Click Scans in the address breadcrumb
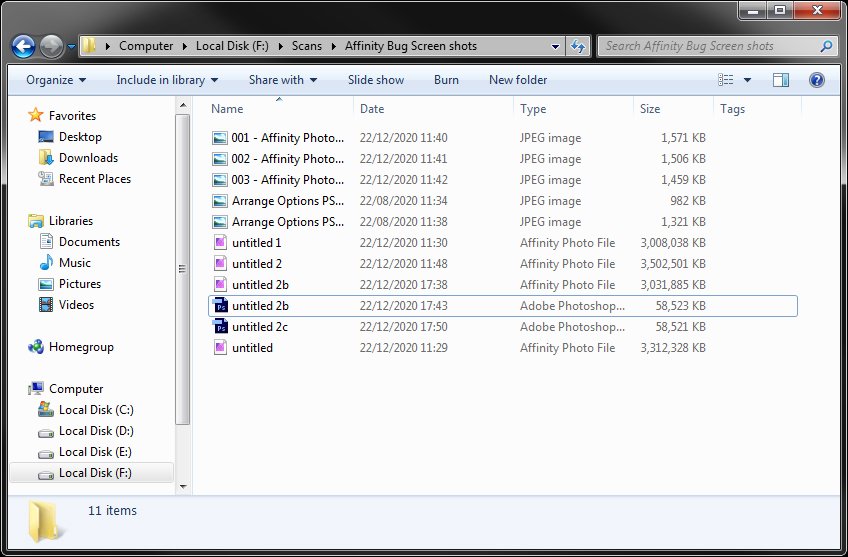Image resolution: width=848 pixels, height=557 pixels. 307,47
